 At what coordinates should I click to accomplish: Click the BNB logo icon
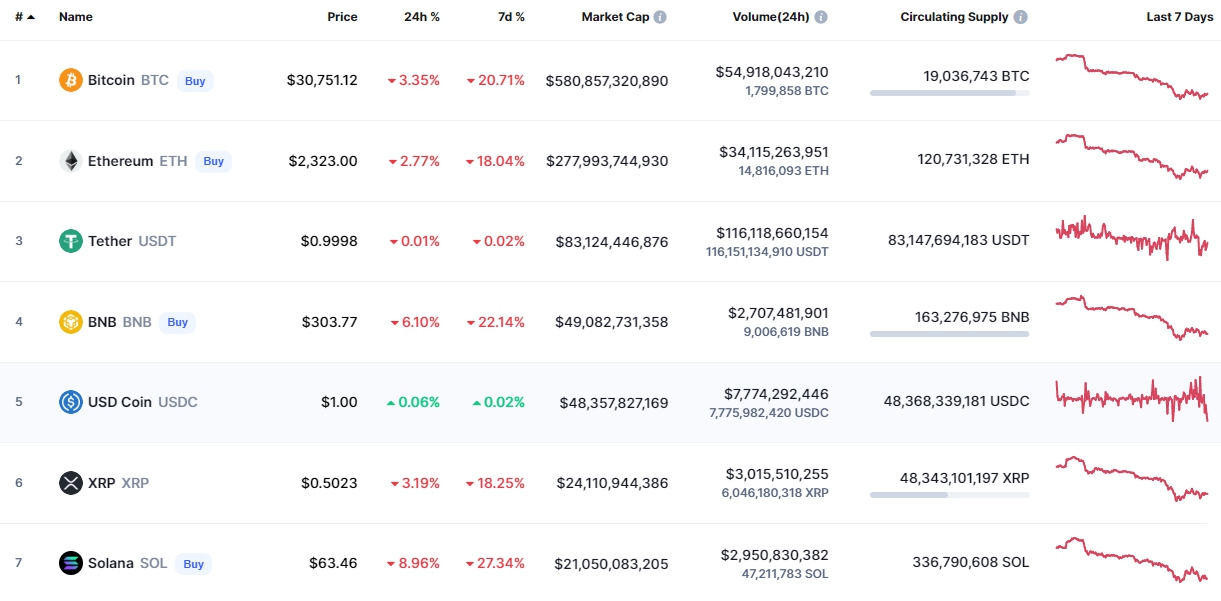(71, 322)
